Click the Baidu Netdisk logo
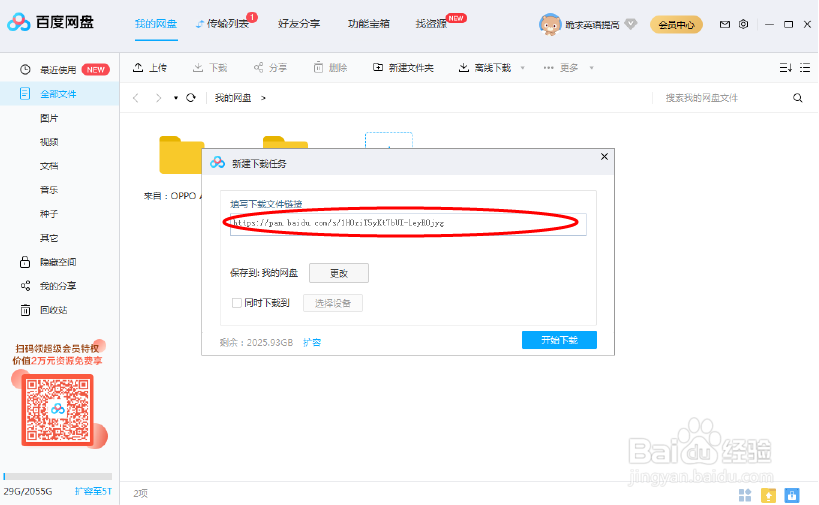The width and height of the screenshot is (819, 505). coord(50,22)
